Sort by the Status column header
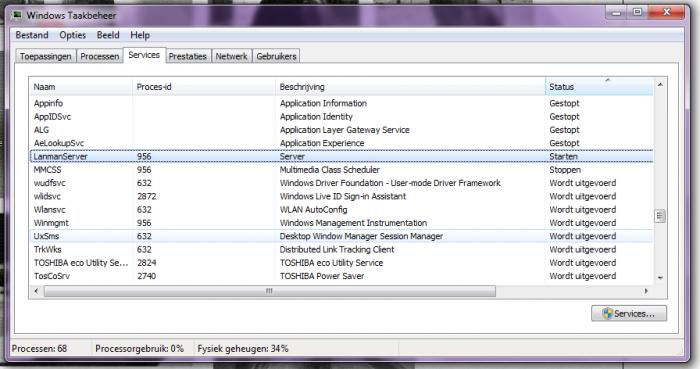Screen dimensions: 700x369 click(599, 87)
